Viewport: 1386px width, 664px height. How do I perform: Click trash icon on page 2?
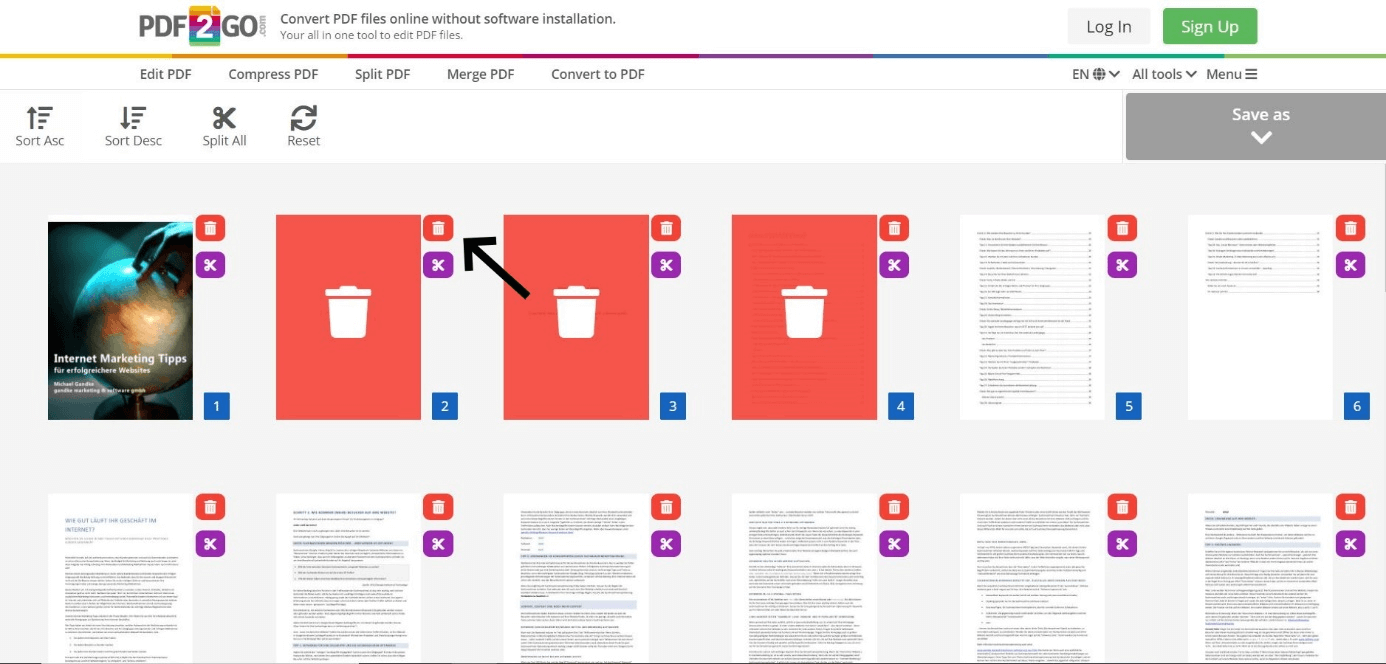438,228
